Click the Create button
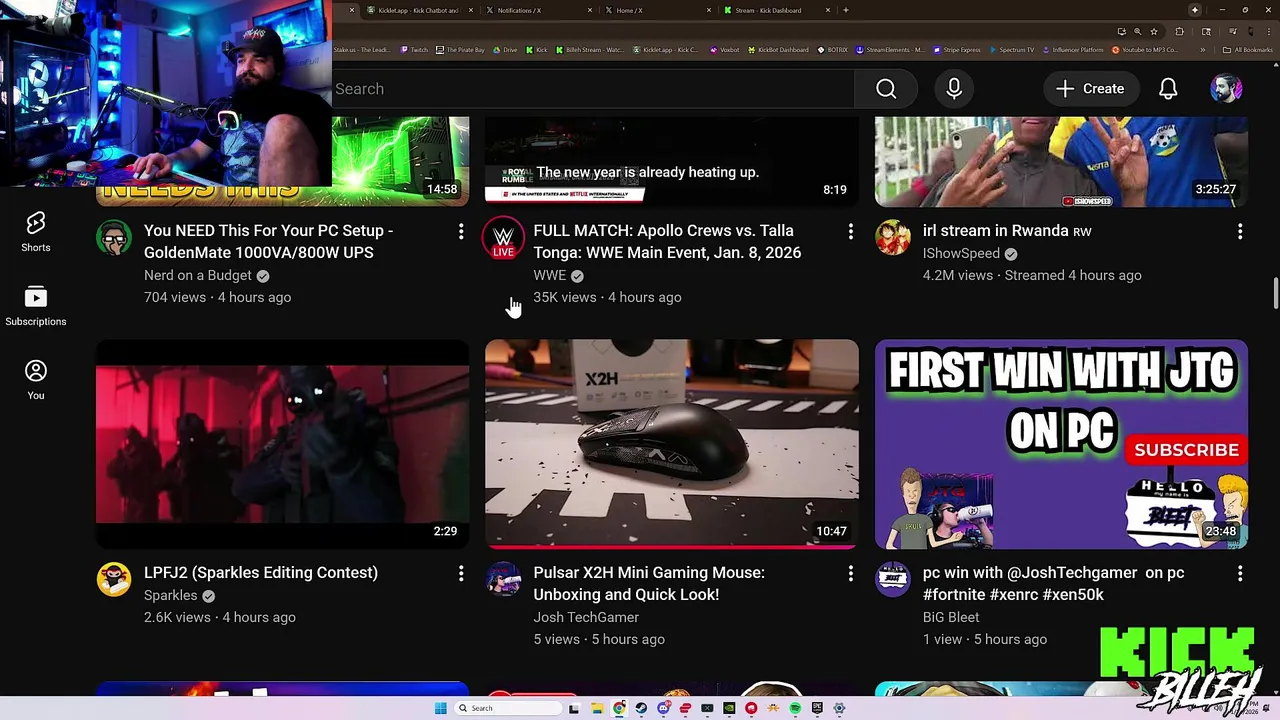Viewport: 1280px width, 720px height. click(1091, 89)
